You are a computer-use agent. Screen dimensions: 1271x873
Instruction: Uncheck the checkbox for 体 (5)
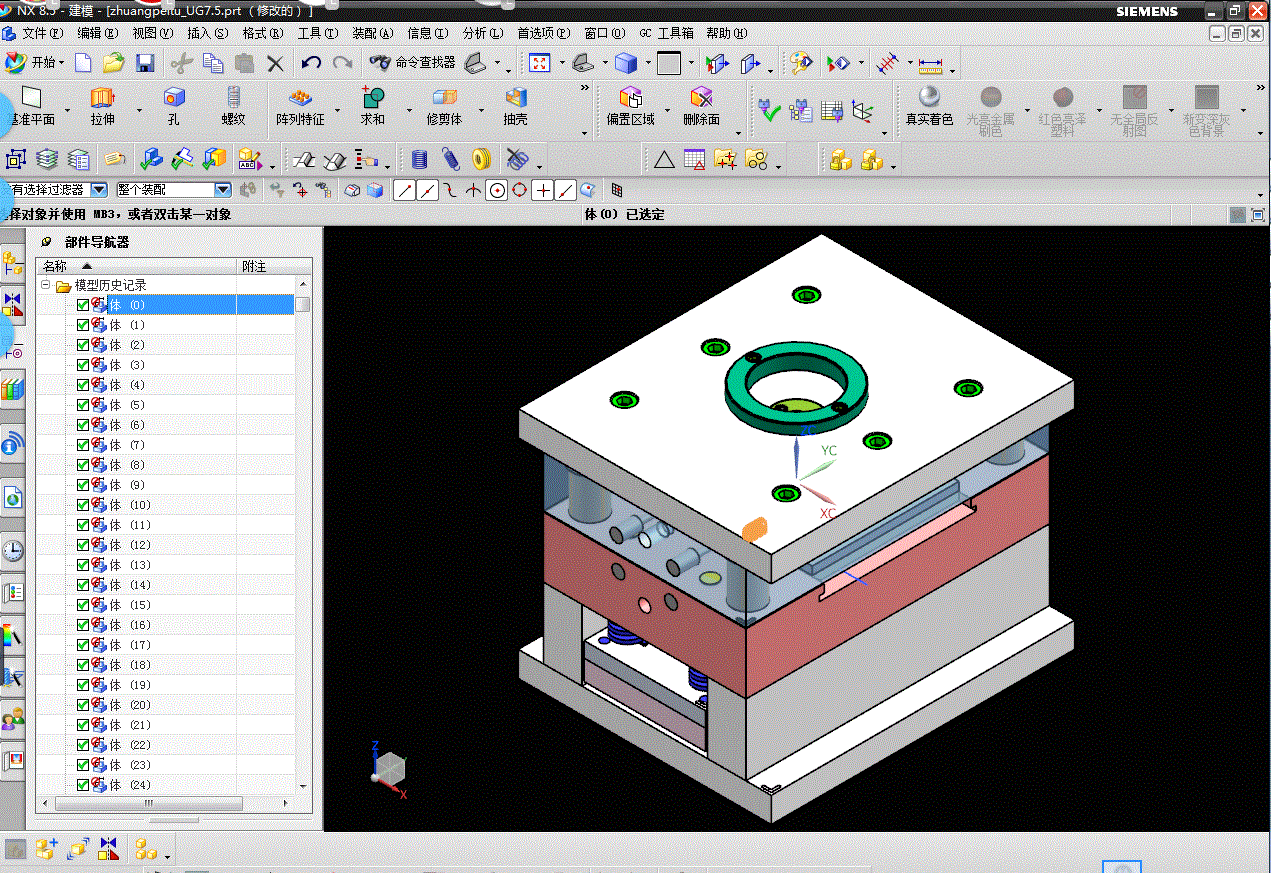pos(83,405)
